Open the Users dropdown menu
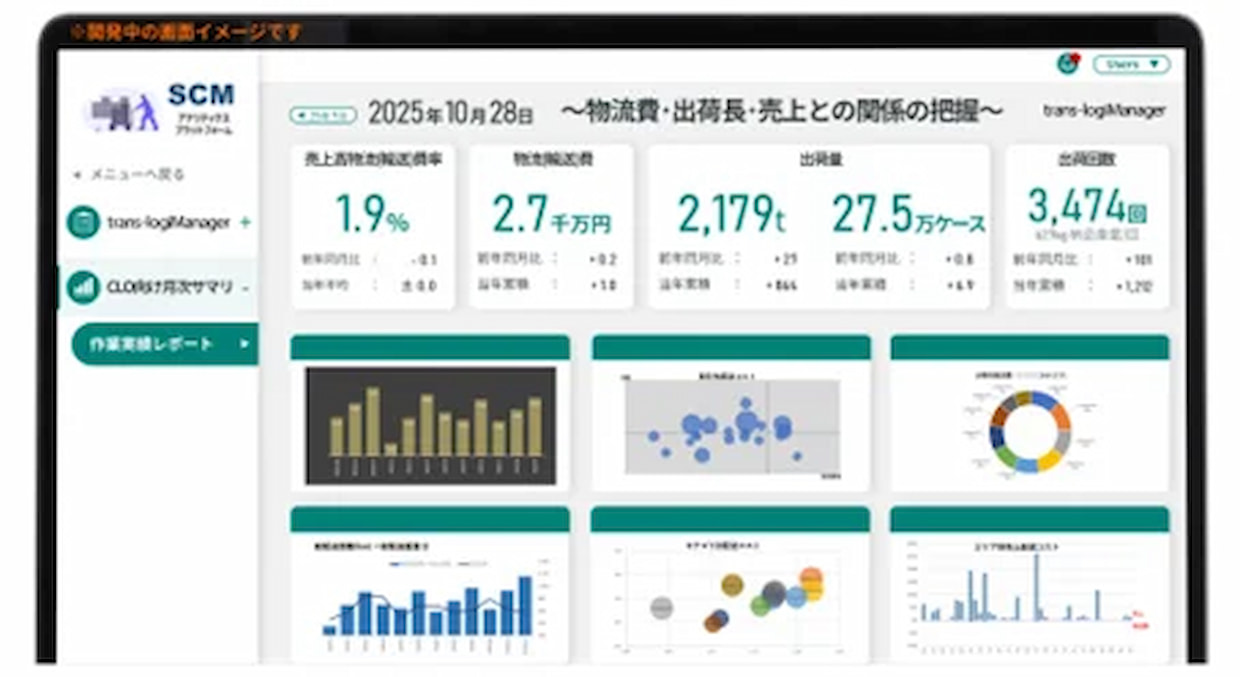The image size is (1240, 677). [1131, 64]
